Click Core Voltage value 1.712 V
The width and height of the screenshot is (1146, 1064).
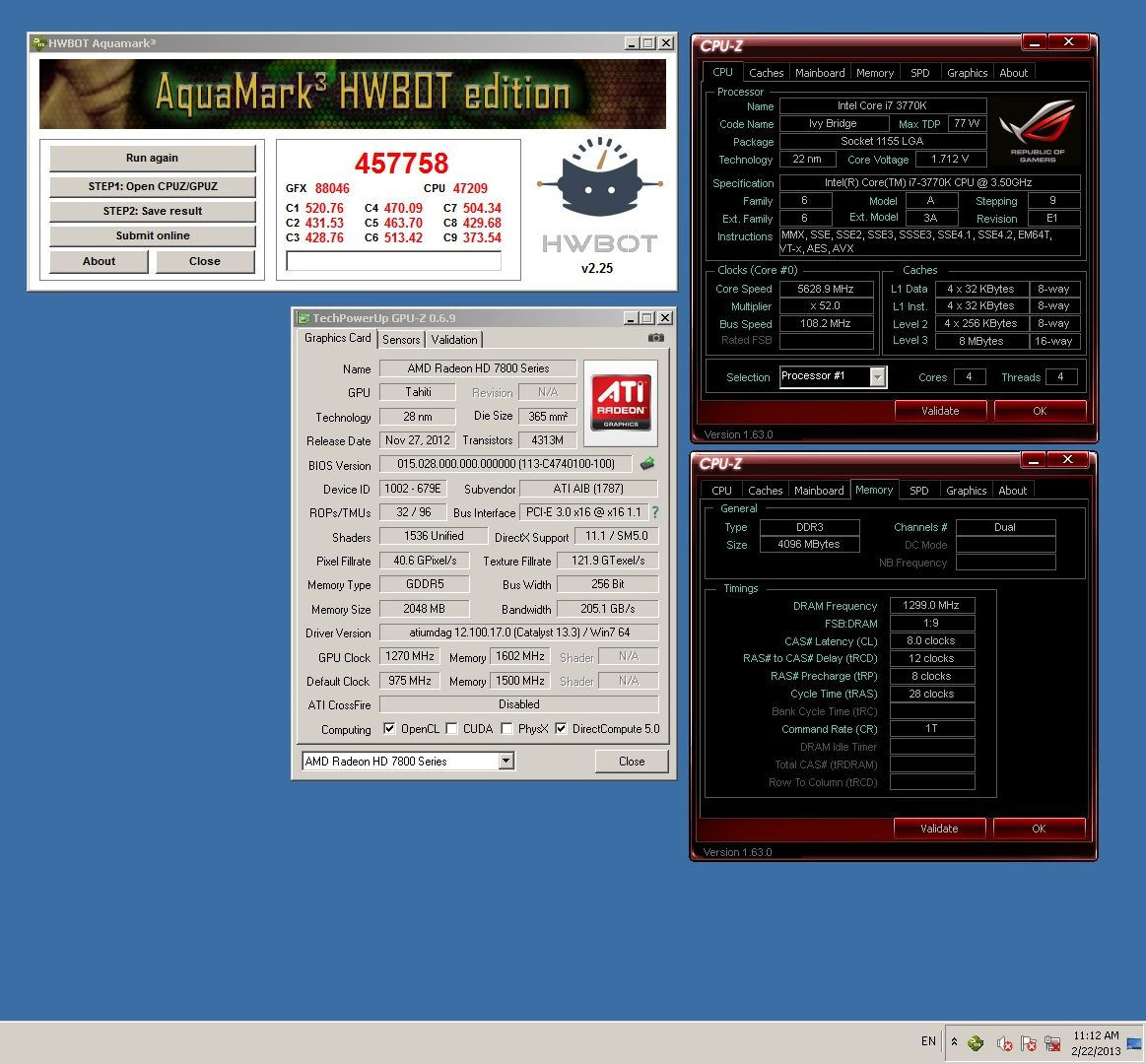point(949,159)
